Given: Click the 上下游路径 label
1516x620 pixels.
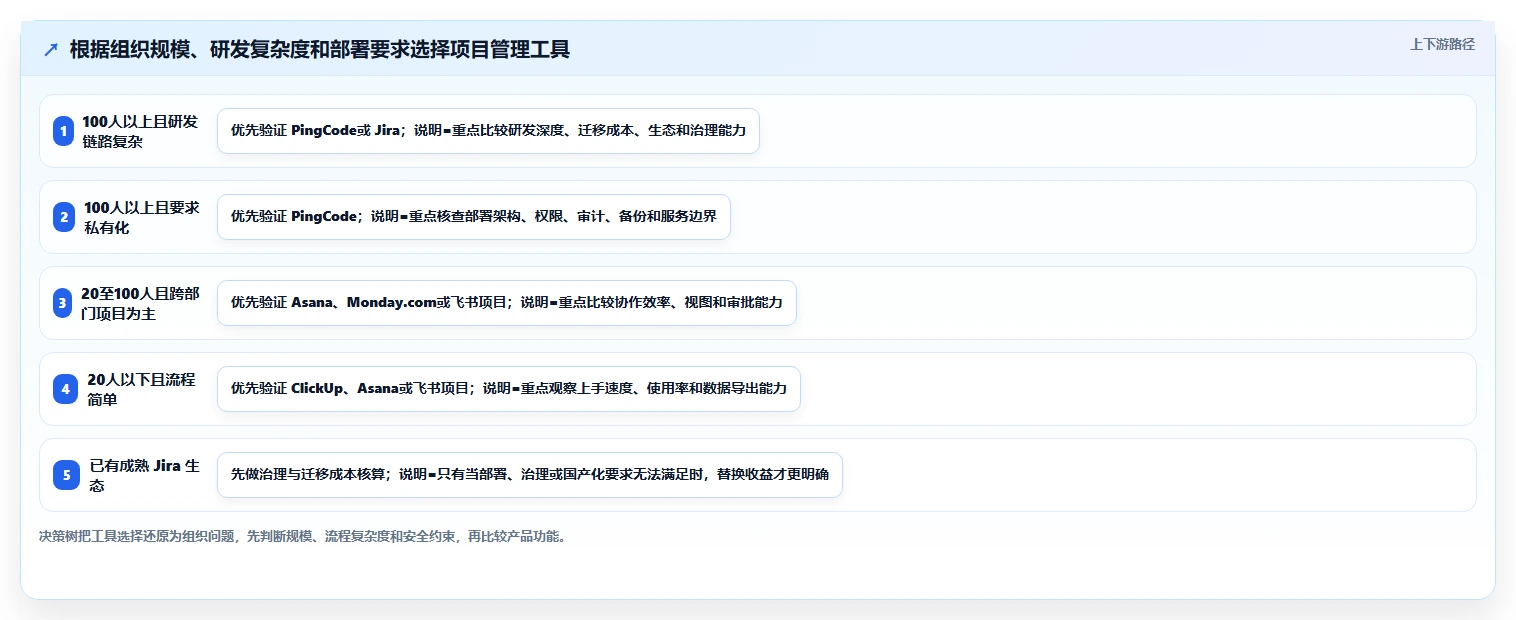Looking at the screenshot, I should coord(1442,44).
